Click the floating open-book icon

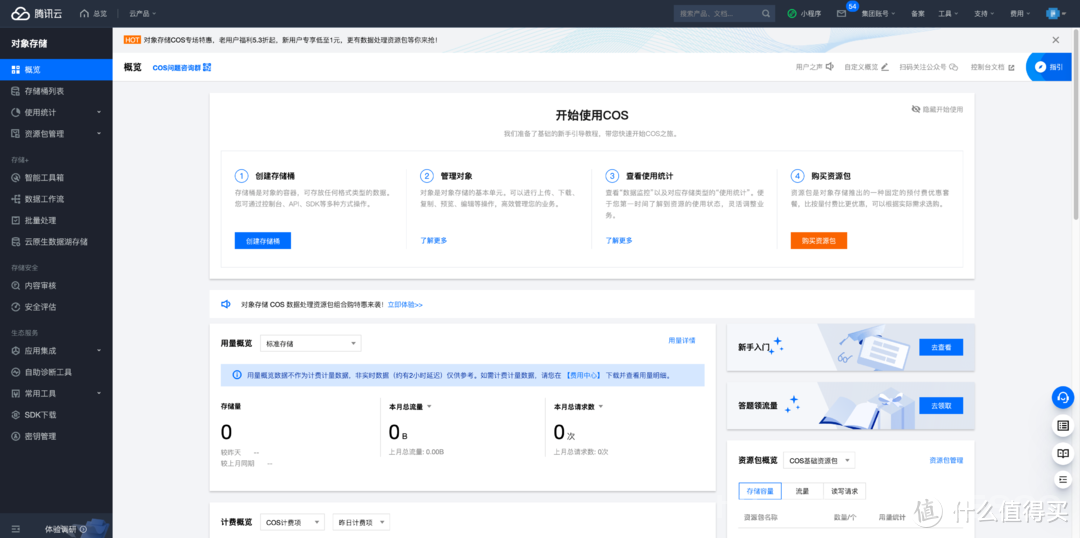pyautogui.click(x=1063, y=453)
